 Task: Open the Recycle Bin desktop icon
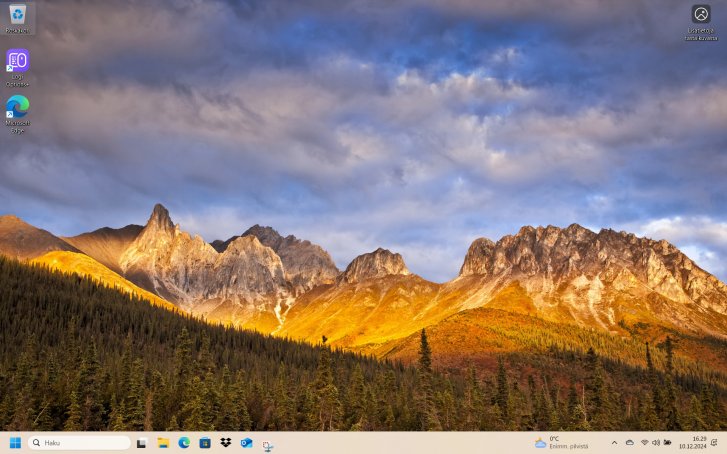point(17,15)
